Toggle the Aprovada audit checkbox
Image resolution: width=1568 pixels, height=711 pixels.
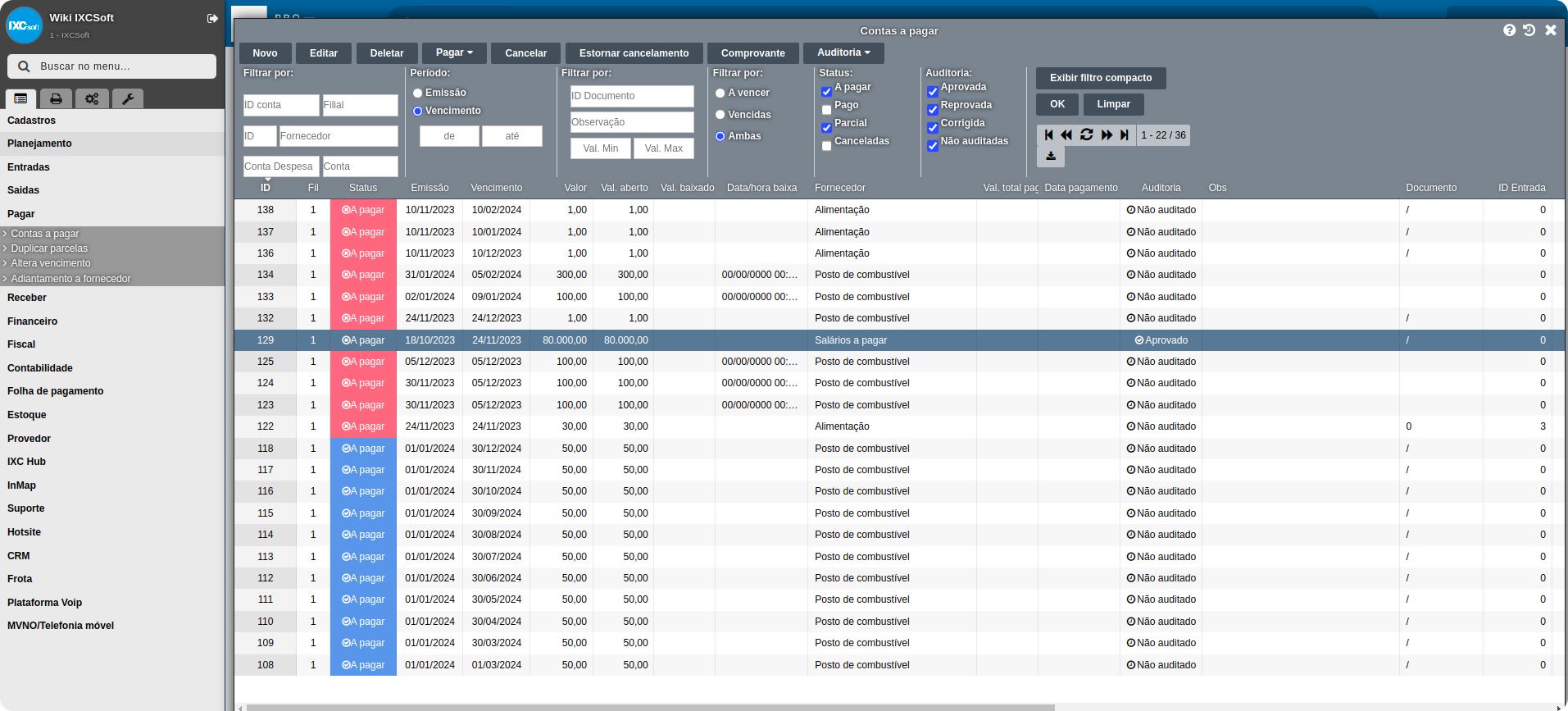click(933, 92)
